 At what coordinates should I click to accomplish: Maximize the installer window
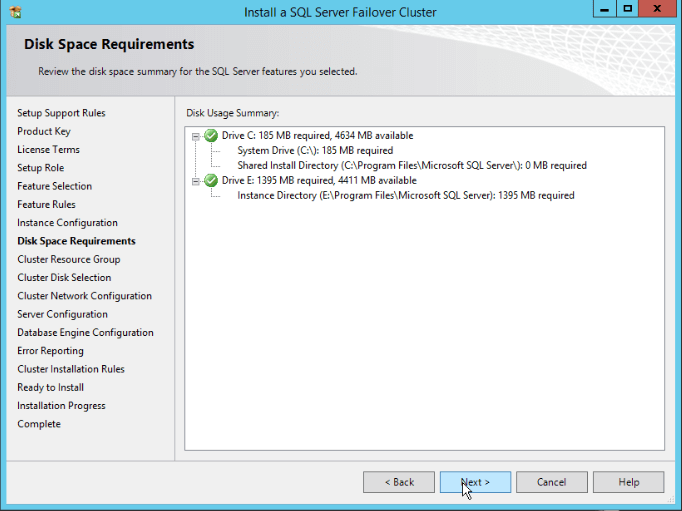tap(628, 9)
